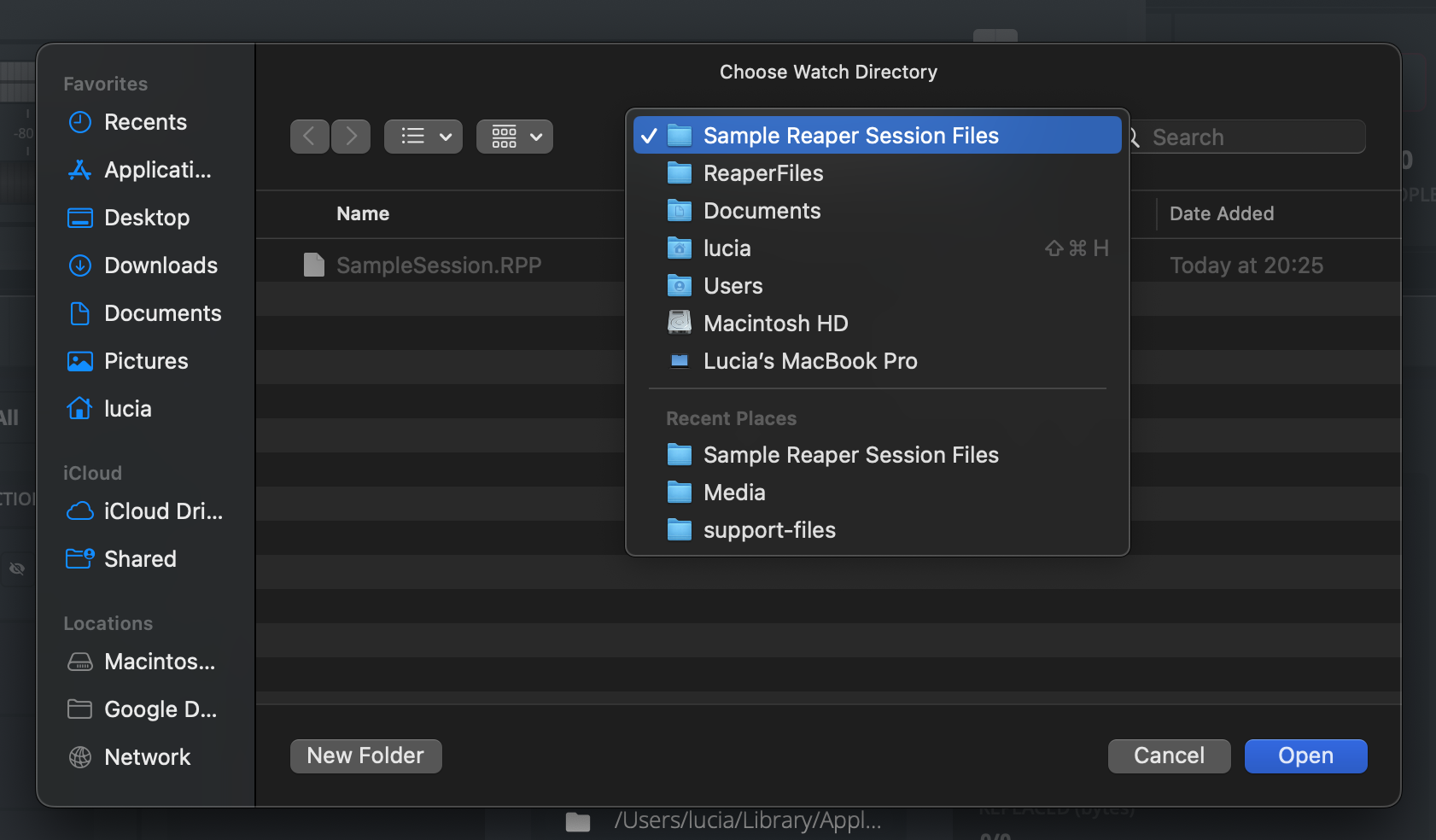
Task: Select iCloud Drive in the sidebar
Action: 162,511
